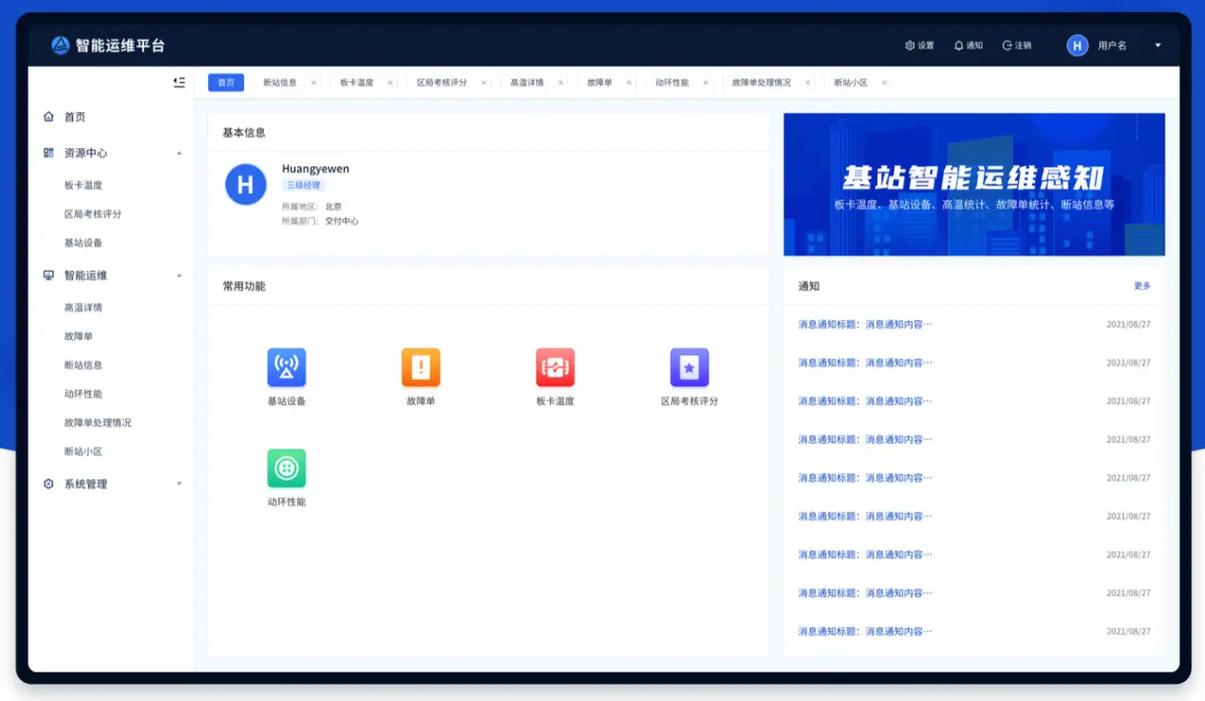This screenshot has width=1205, height=701.
Task: Open the first 消息通知标题 notification
Action: click(865, 324)
